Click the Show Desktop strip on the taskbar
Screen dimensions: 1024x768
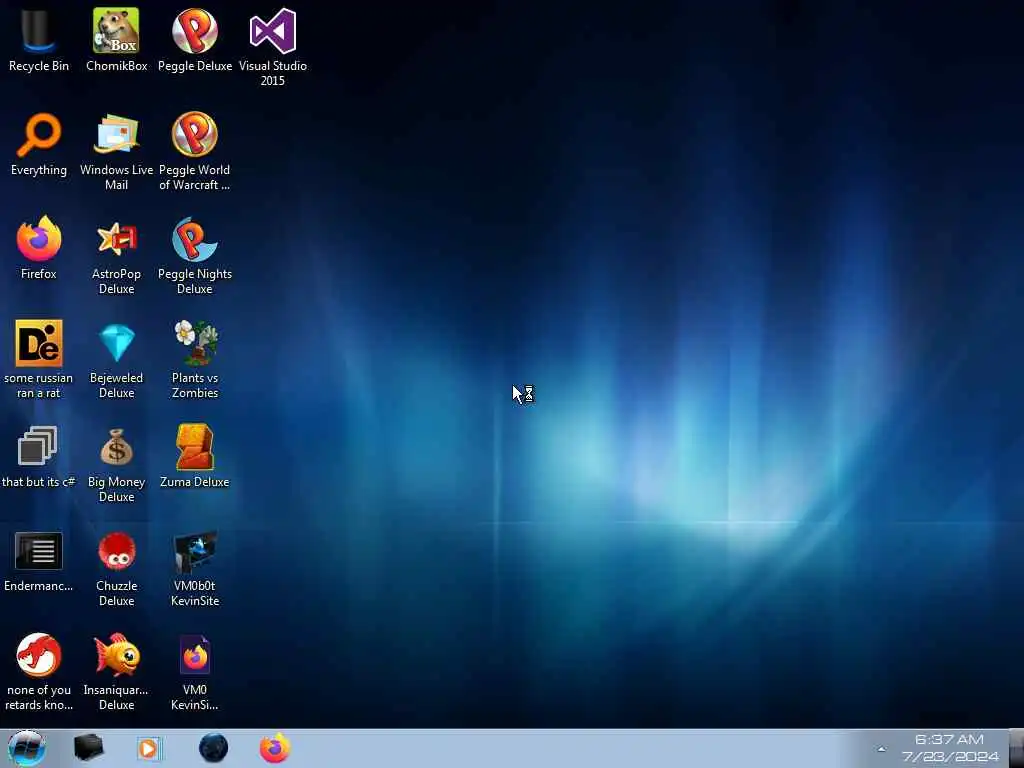1017,748
